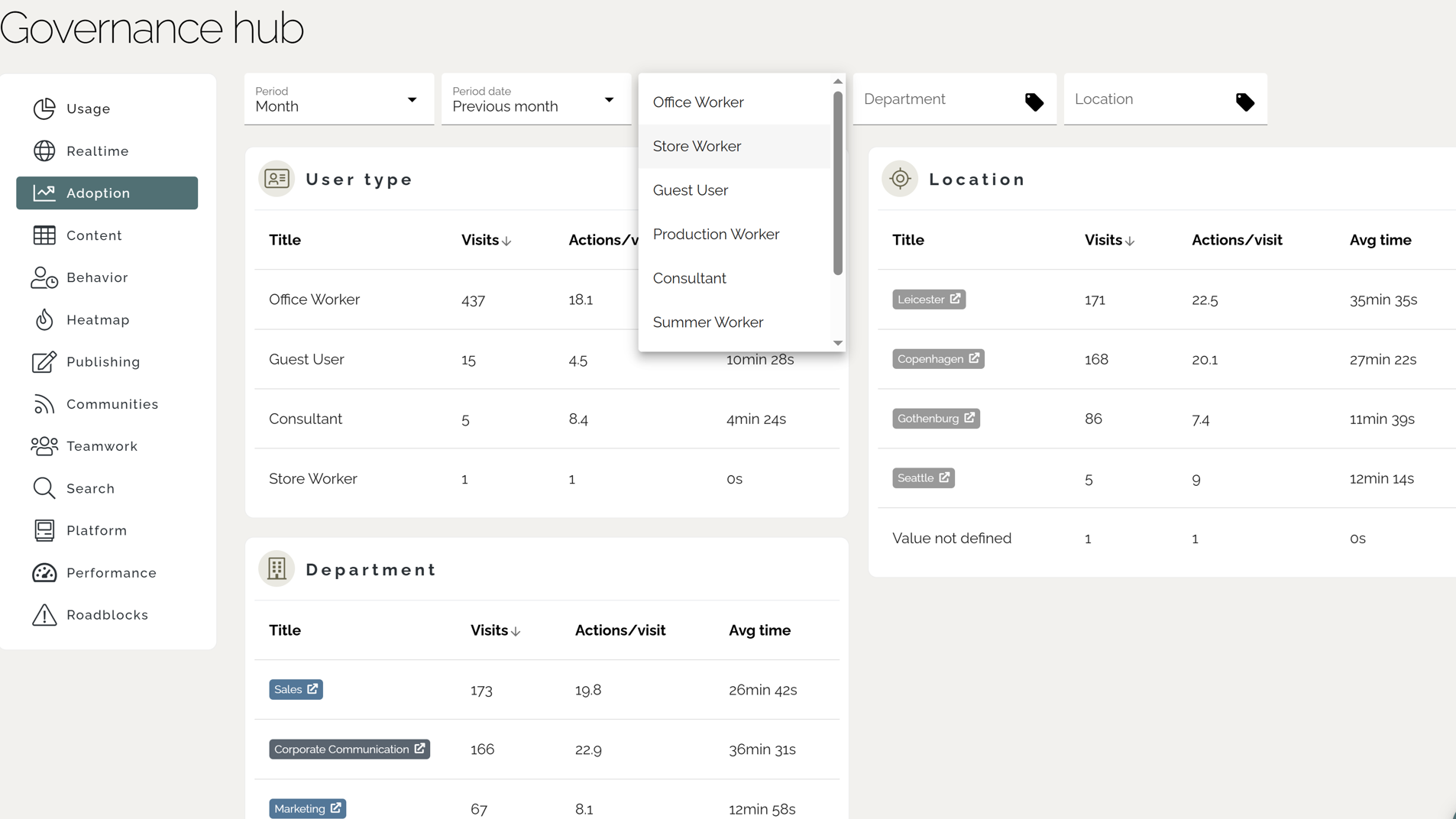
Task: Open the Leicester location tag
Action: (x=929, y=299)
